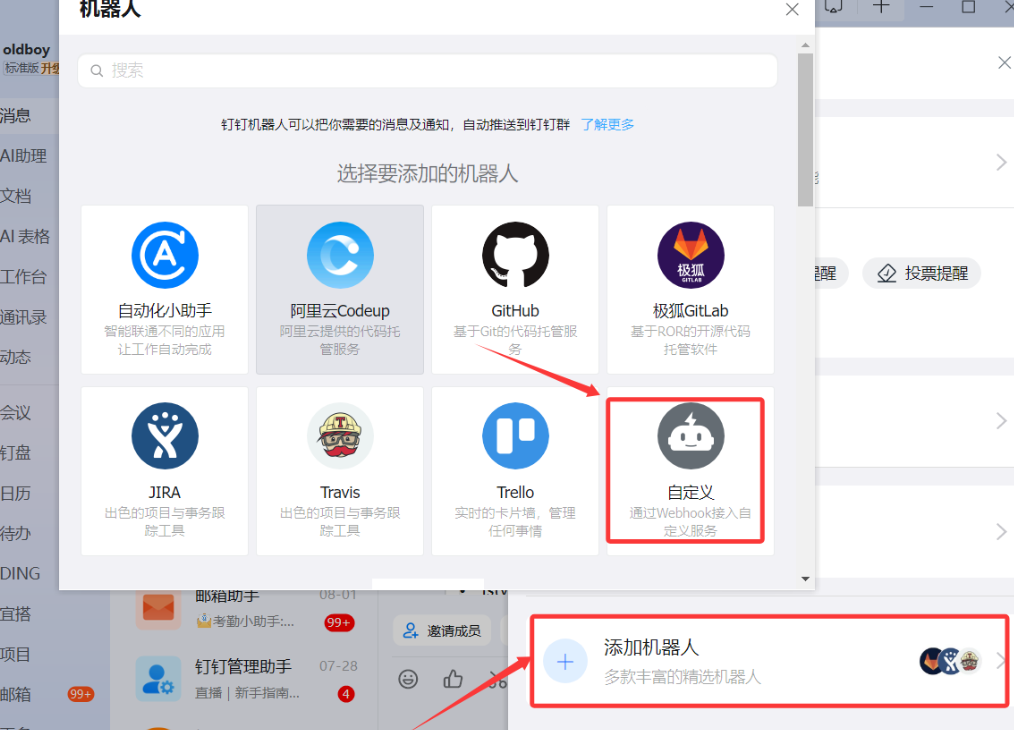
Task: Open 待办 in the sidebar
Action: (16, 533)
